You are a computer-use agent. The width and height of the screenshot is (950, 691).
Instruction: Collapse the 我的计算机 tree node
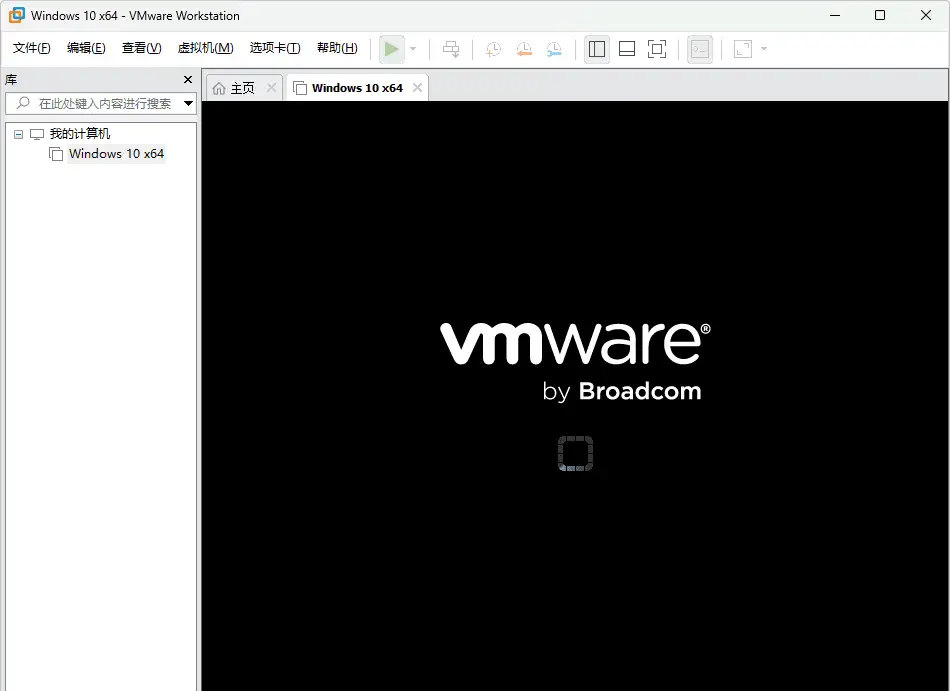[19, 134]
